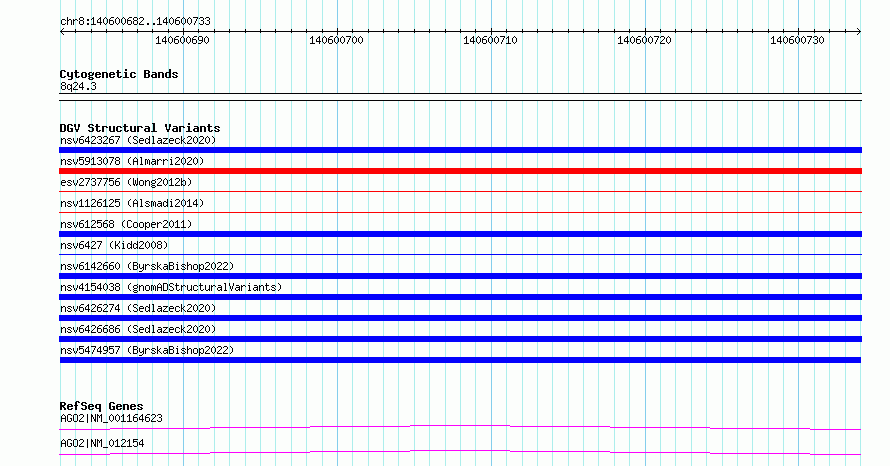Click the chr8:140600682..140600733 coordinate label
This screenshot has height=466, width=890.
(x=135, y=21)
